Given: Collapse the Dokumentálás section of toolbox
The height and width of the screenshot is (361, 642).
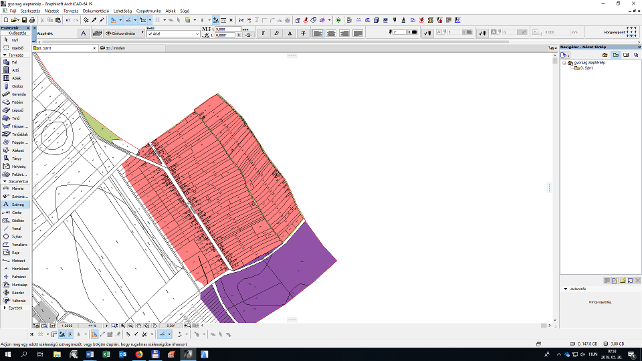Looking at the screenshot, I should [x=5, y=181].
